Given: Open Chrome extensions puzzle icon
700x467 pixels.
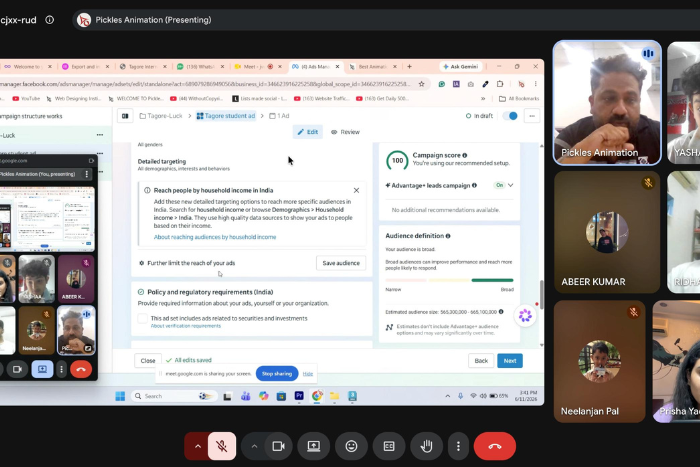Looking at the screenshot, I should 500,83.
